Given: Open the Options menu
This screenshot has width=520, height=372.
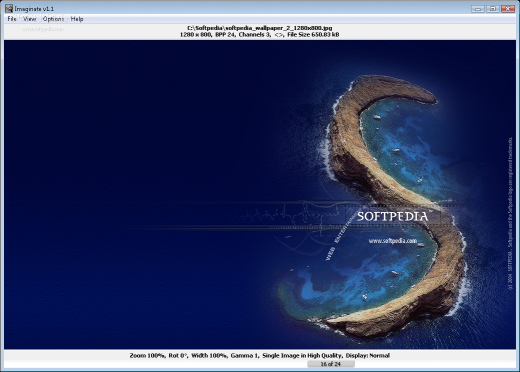Looking at the screenshot, I should coord(53,19).
